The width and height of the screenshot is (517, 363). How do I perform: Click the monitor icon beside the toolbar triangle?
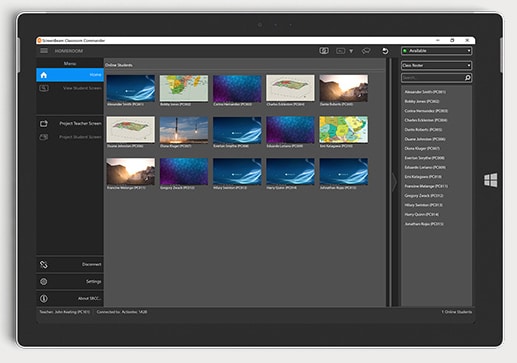(341, 51)
